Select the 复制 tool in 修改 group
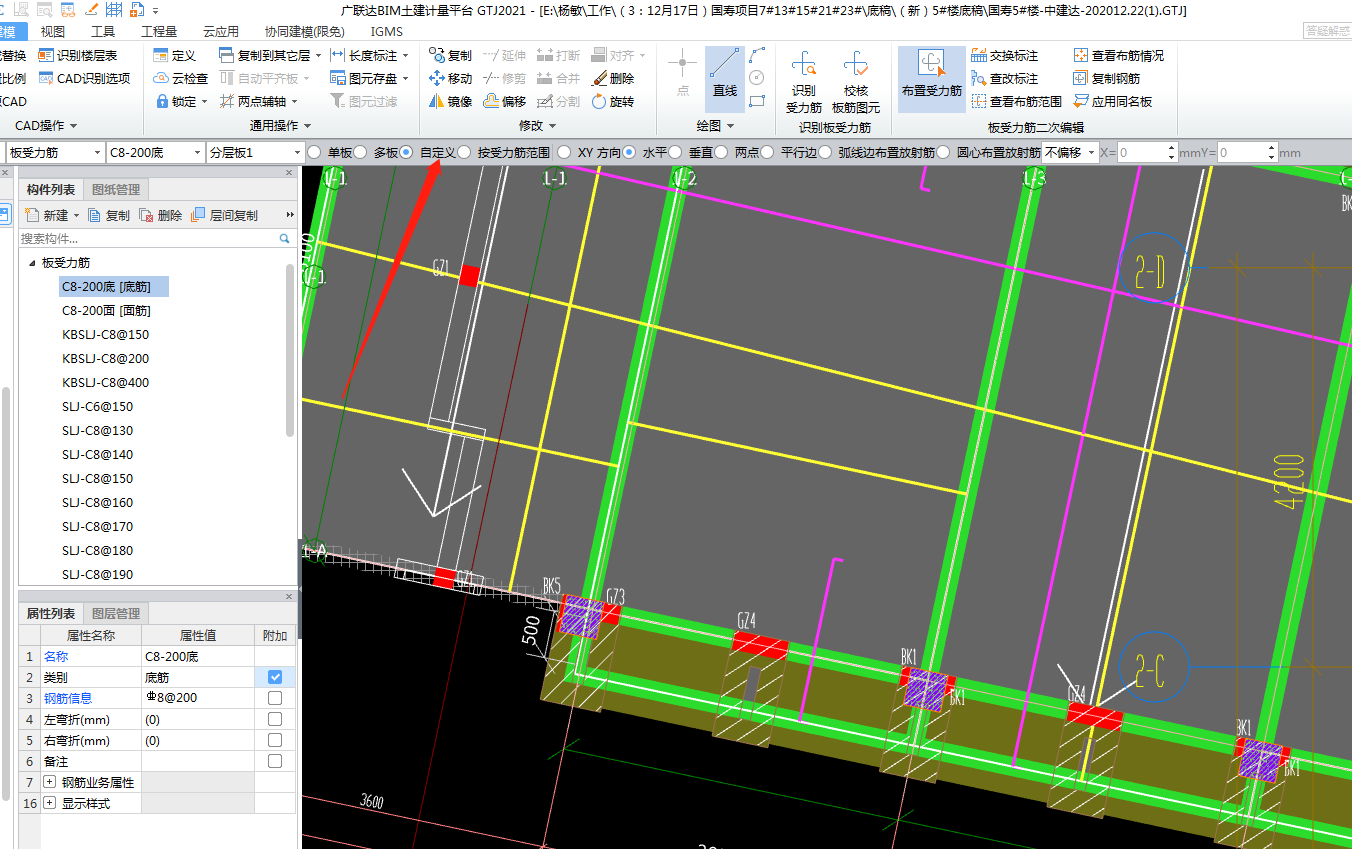Screen dimensions: 1352x849 pyautogui.click(x=450, y=56)
